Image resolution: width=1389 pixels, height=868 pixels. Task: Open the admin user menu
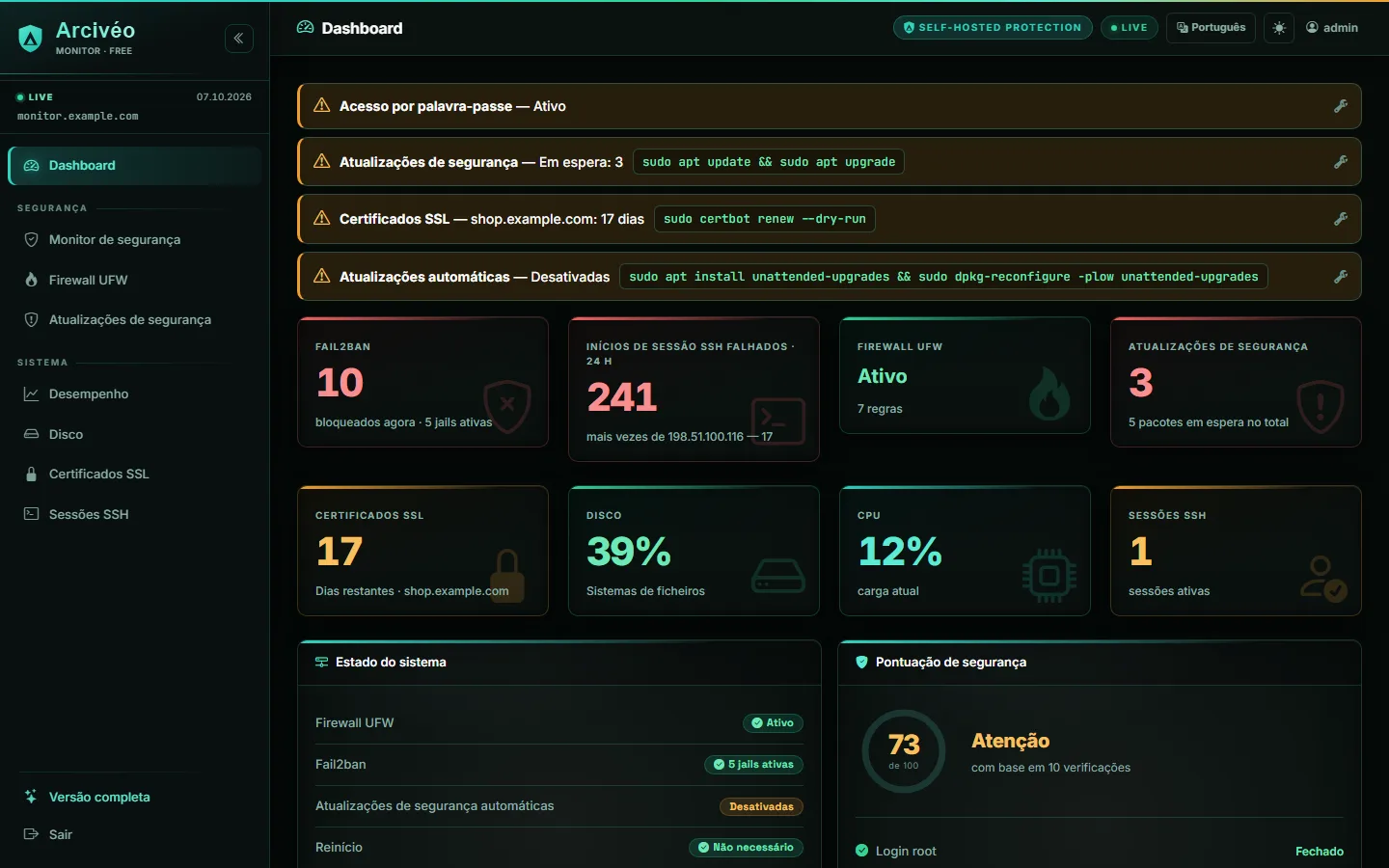point(1332,28)
